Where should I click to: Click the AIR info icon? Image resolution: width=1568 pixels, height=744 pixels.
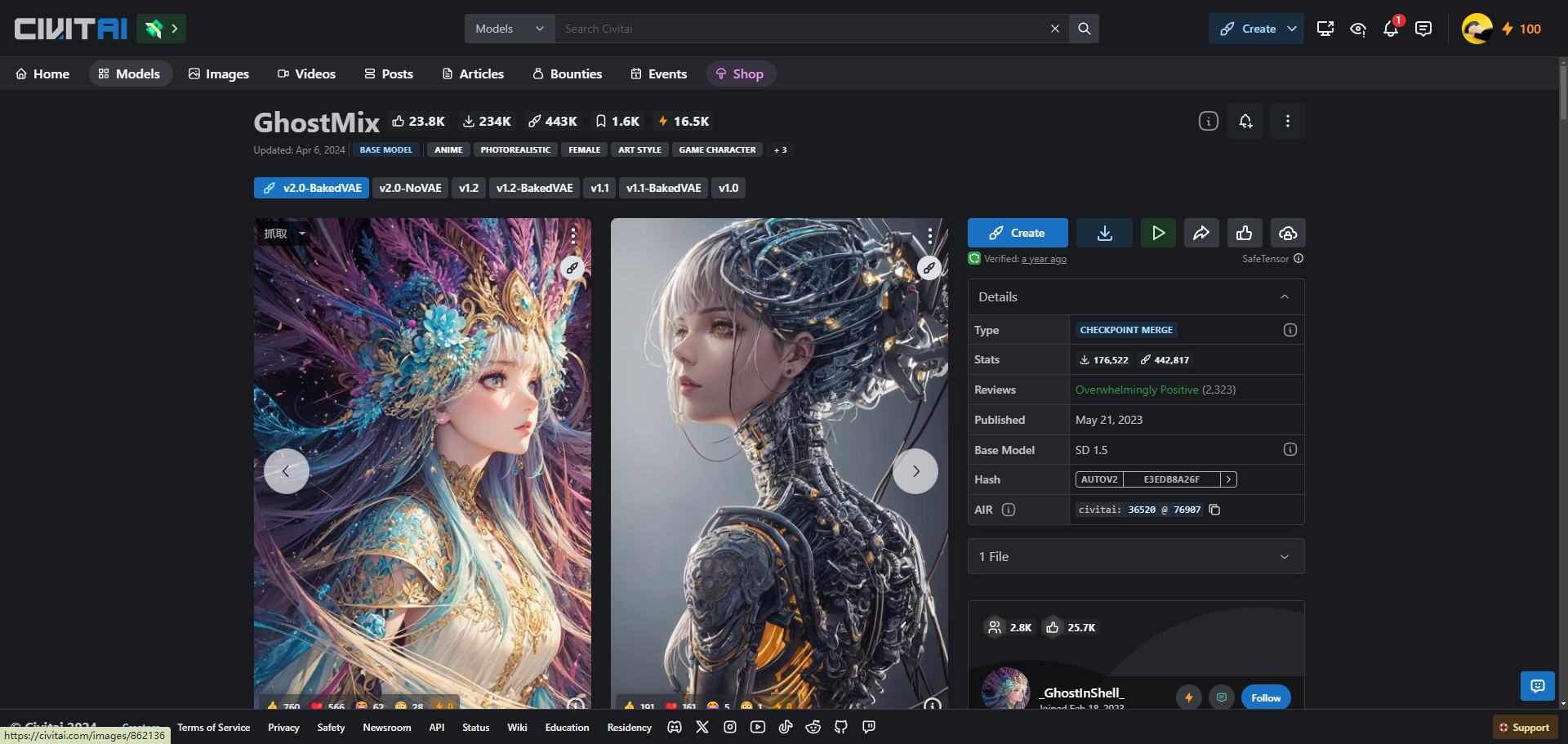coord(1009,510)
